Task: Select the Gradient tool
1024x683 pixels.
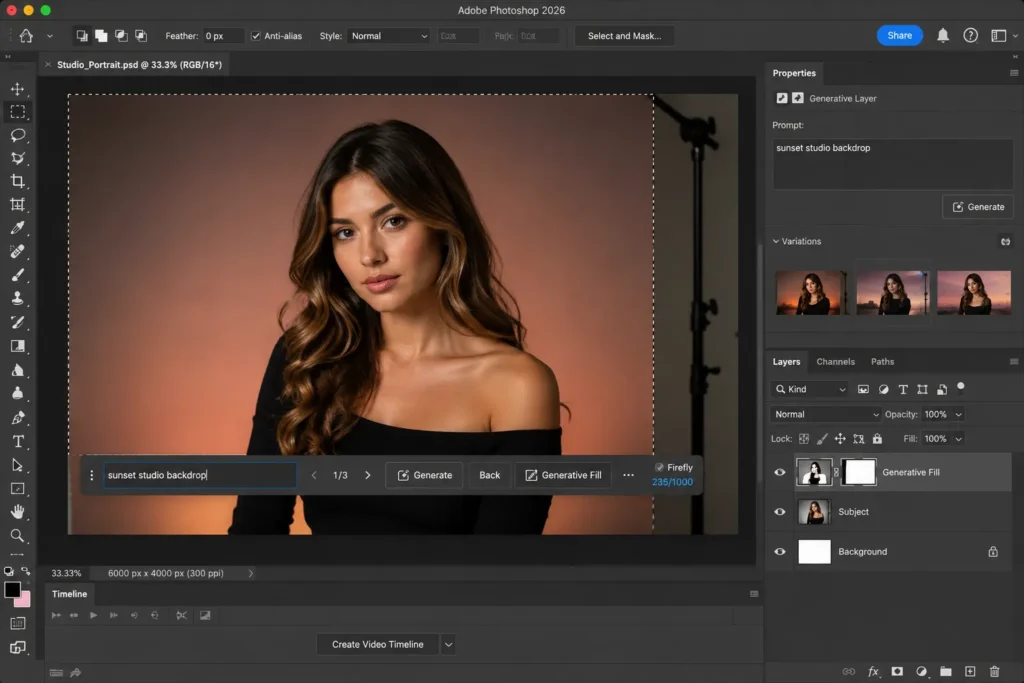Action: click(x=18, y=346)
